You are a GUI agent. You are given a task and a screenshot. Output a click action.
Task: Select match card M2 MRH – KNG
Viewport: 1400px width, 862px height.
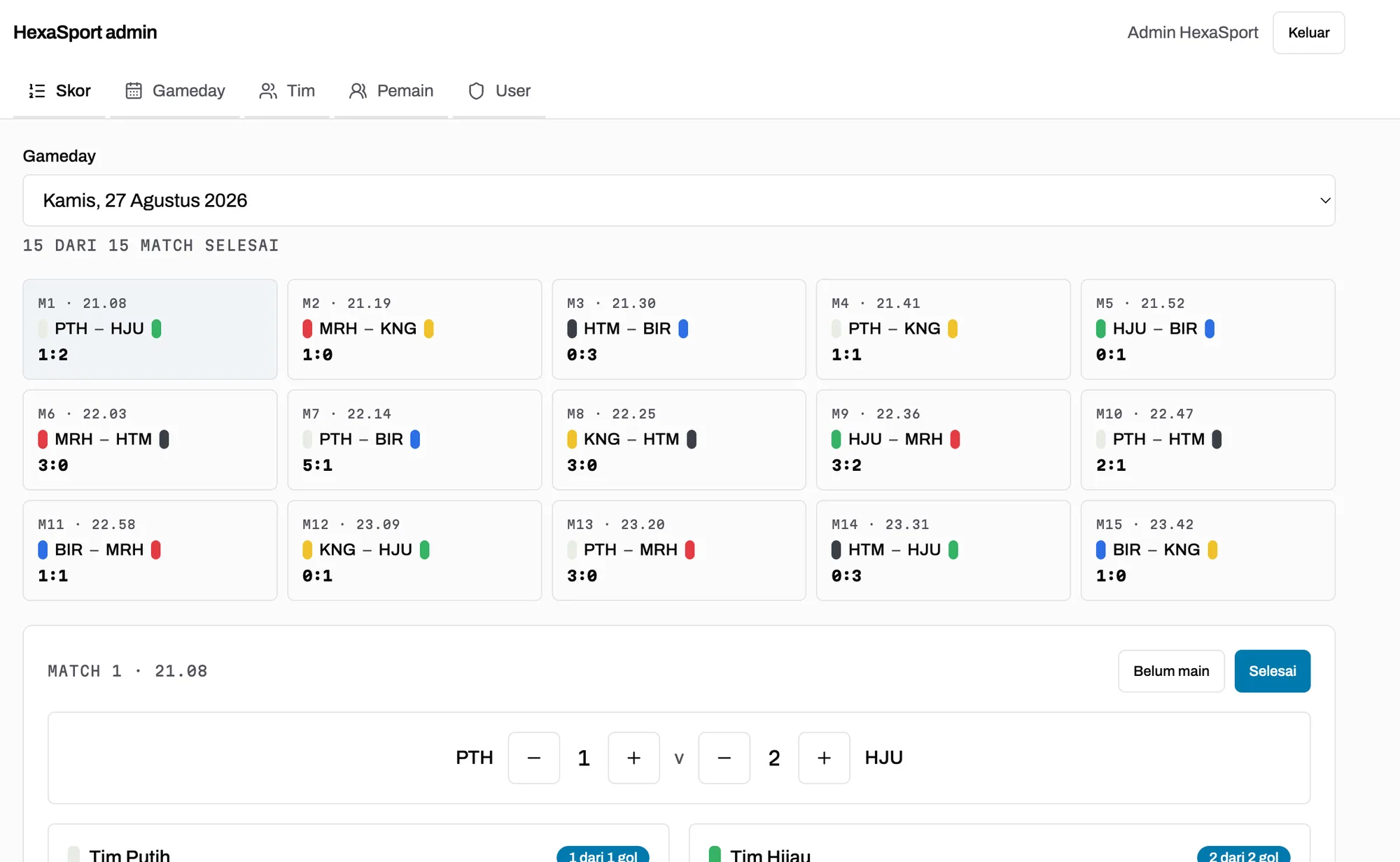coord(414,330)
